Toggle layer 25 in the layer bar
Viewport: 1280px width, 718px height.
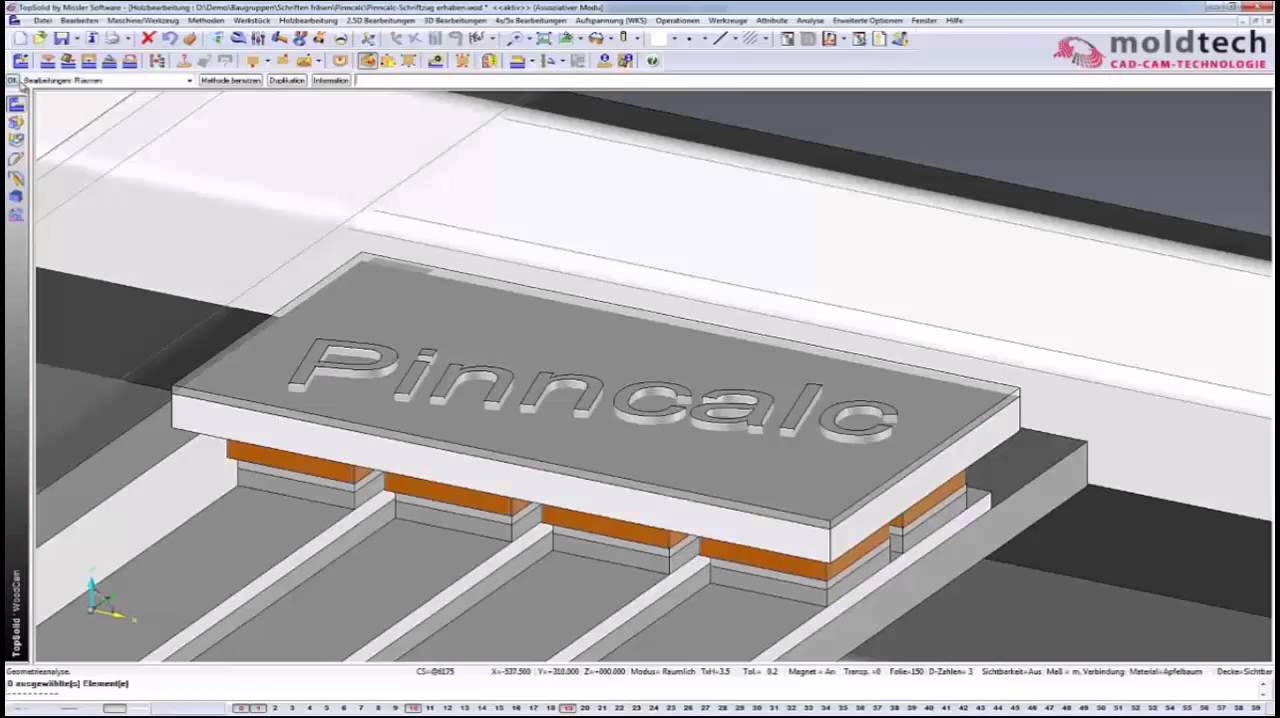tap(671, 708)
